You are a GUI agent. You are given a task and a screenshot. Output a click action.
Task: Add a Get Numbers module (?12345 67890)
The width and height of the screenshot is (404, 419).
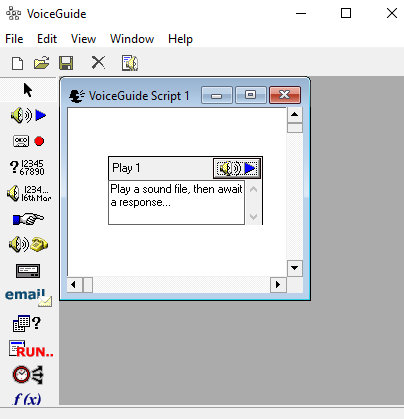(x=27, y=167)
